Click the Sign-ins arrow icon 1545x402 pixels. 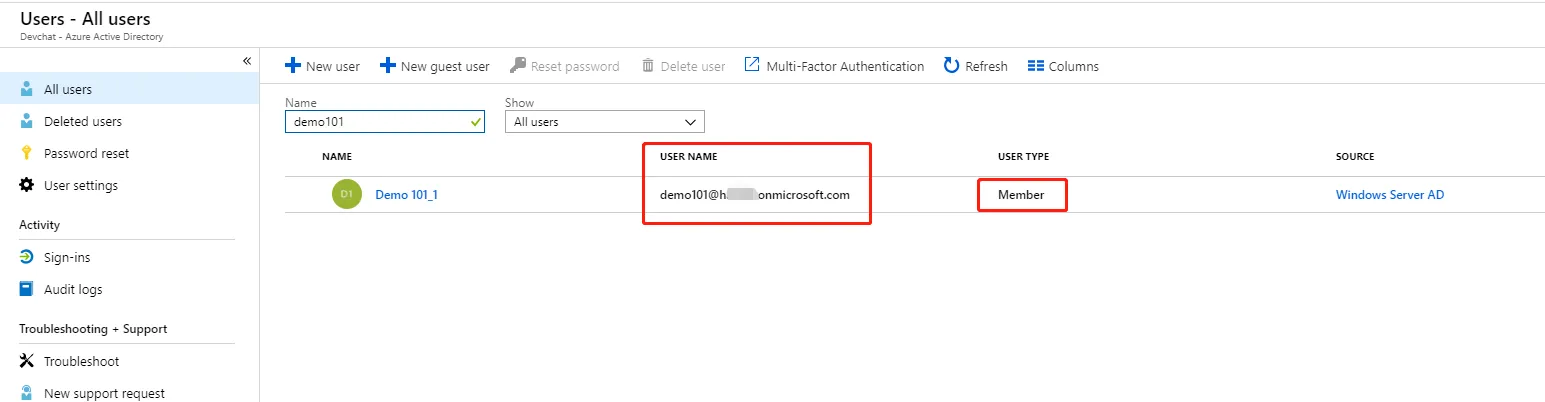(27, 257)
